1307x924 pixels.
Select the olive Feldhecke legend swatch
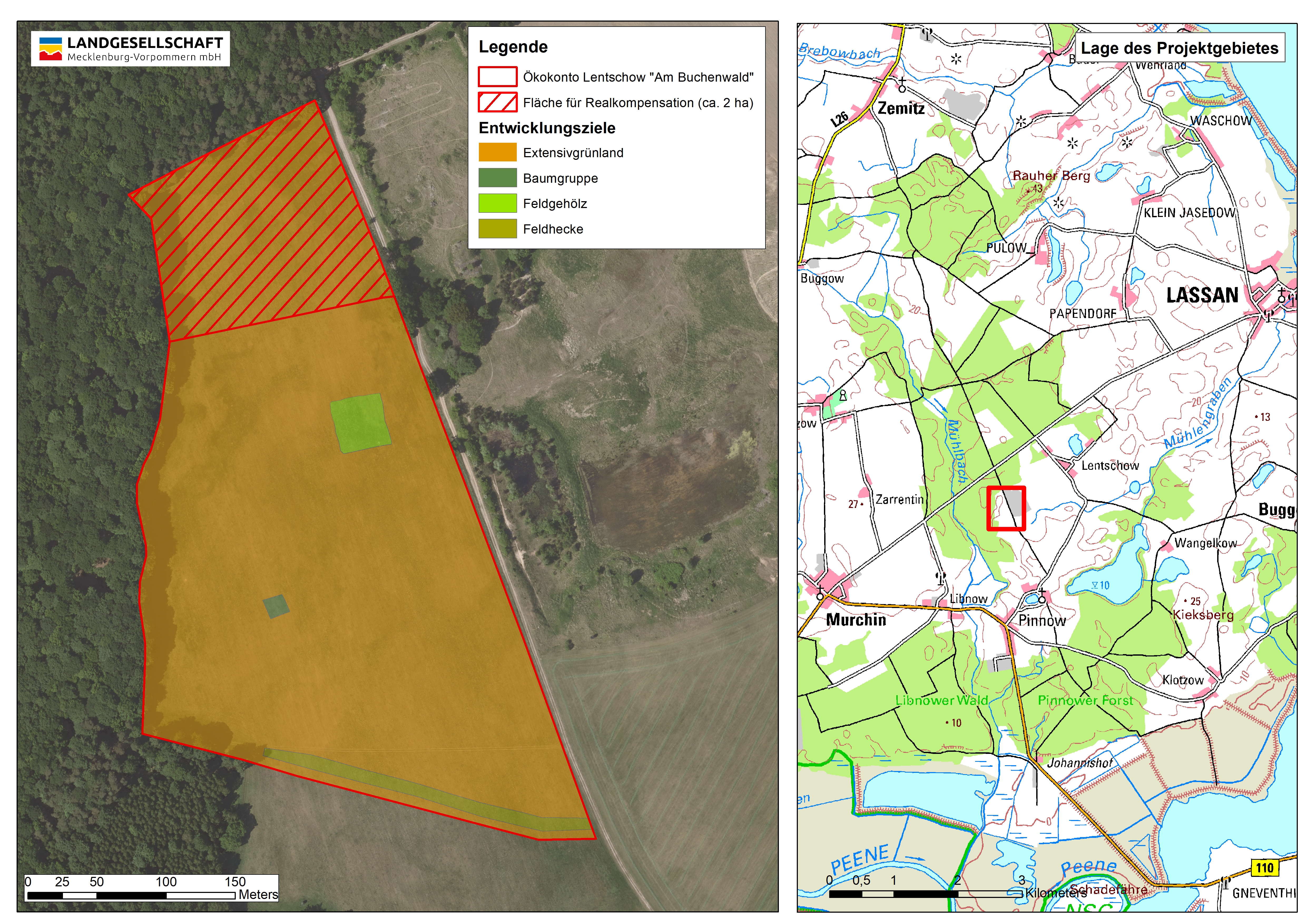coord(498,229)
